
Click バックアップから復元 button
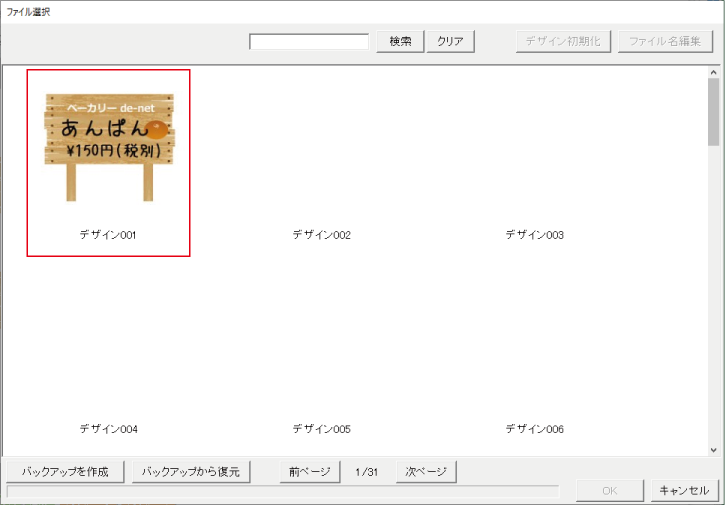pos(191,472)
